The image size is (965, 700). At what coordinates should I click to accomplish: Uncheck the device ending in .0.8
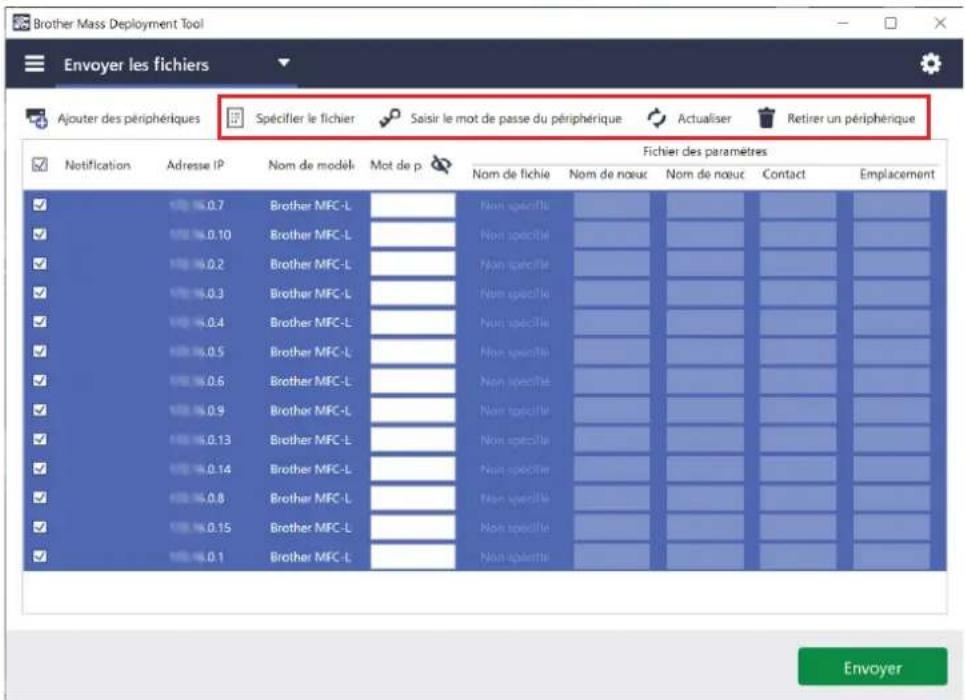tap(39, 497)
